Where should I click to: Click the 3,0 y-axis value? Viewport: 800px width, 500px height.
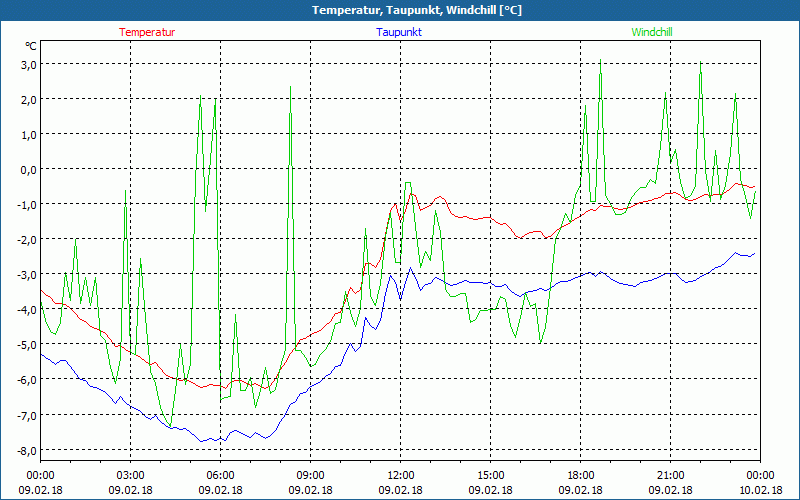coord(28,65)
